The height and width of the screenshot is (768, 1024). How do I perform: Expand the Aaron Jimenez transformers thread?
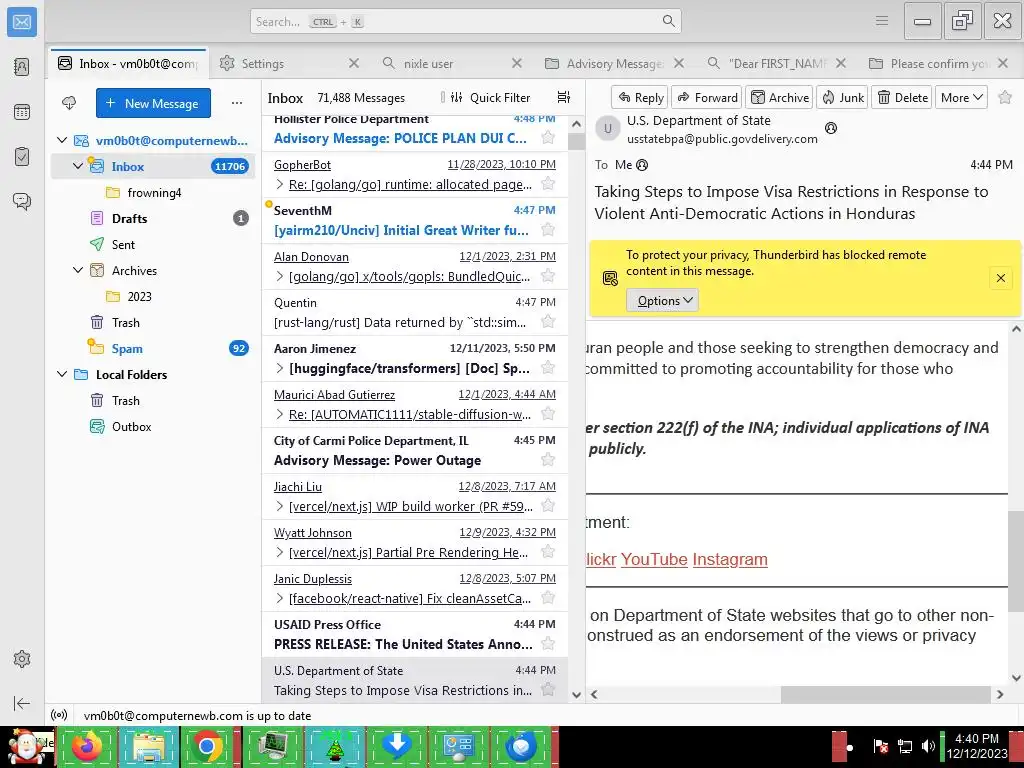[x=280, y=368]
